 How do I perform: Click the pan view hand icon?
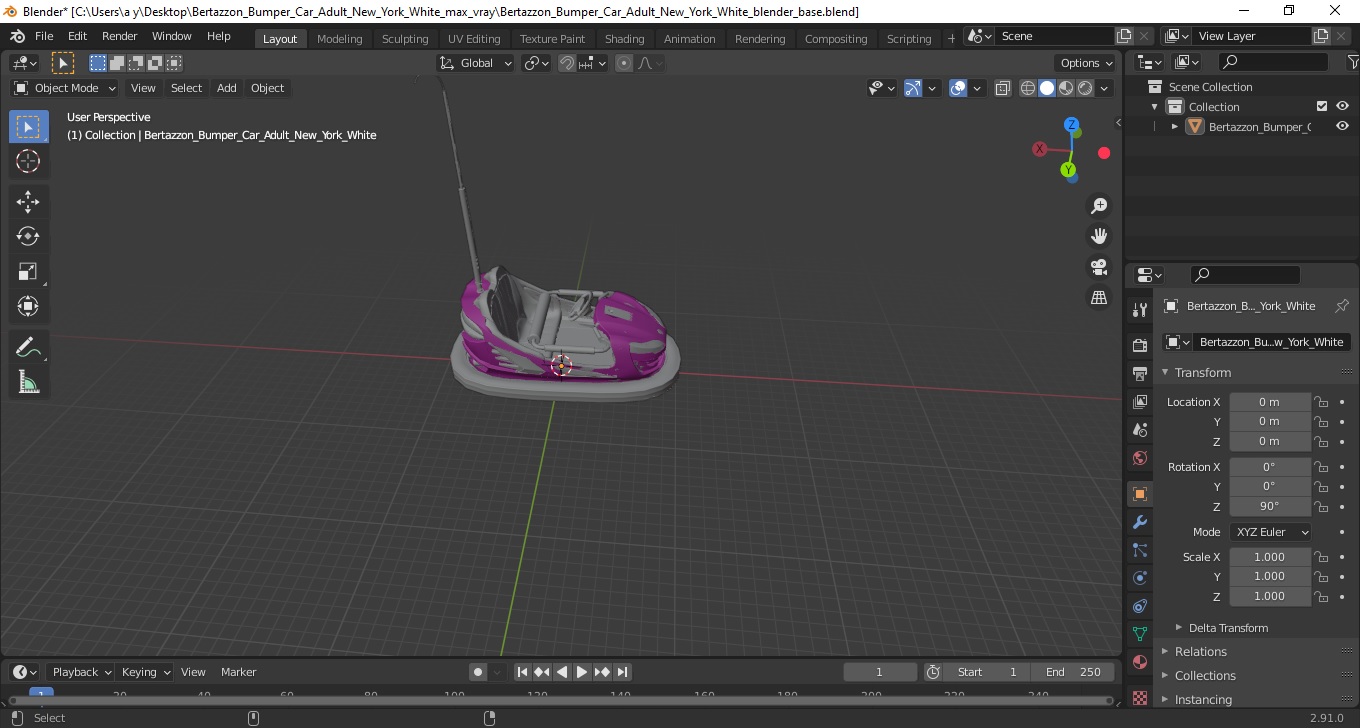(1099, 236)
